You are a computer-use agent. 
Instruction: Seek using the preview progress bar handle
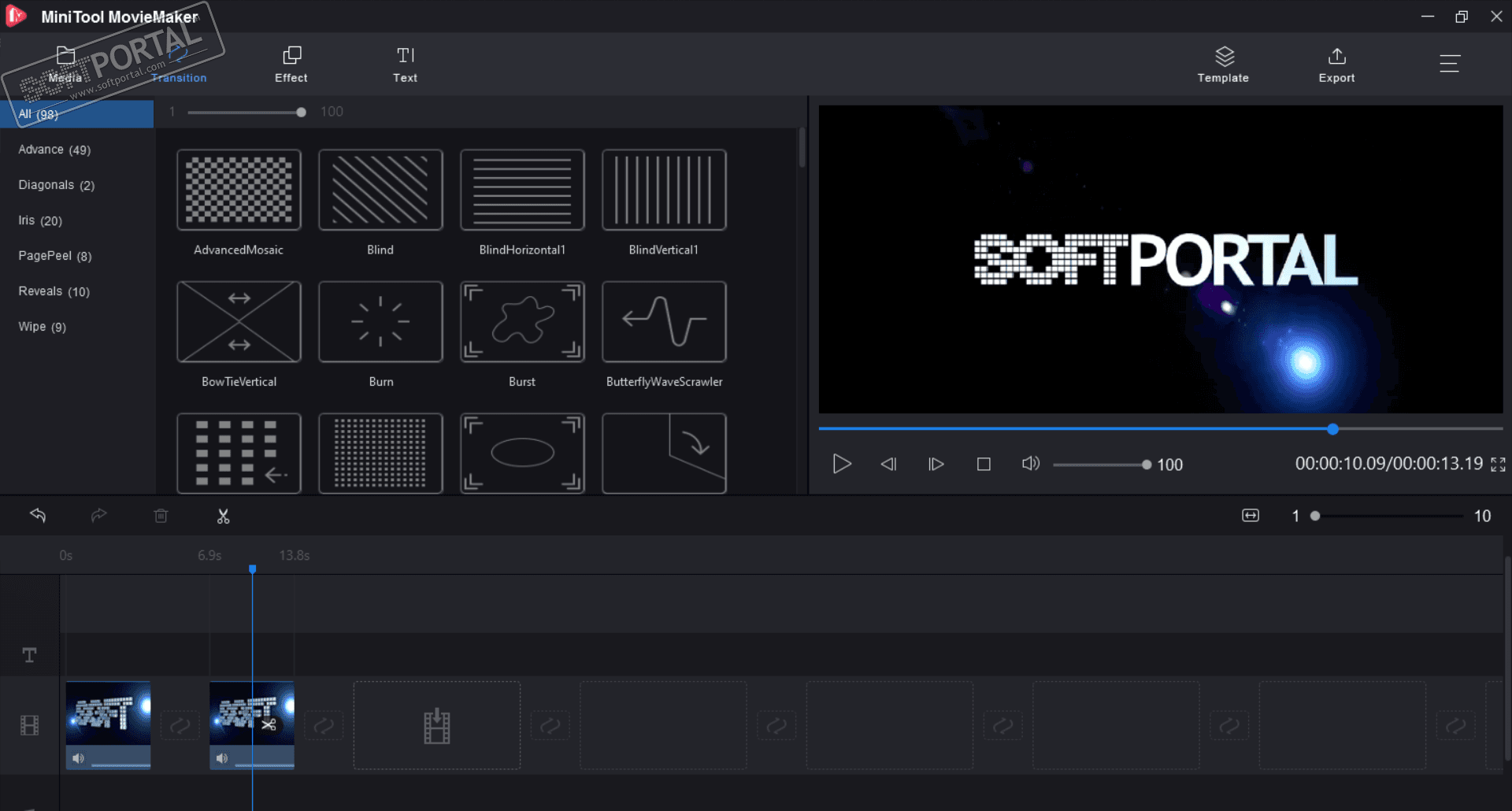pos(1332,429)
